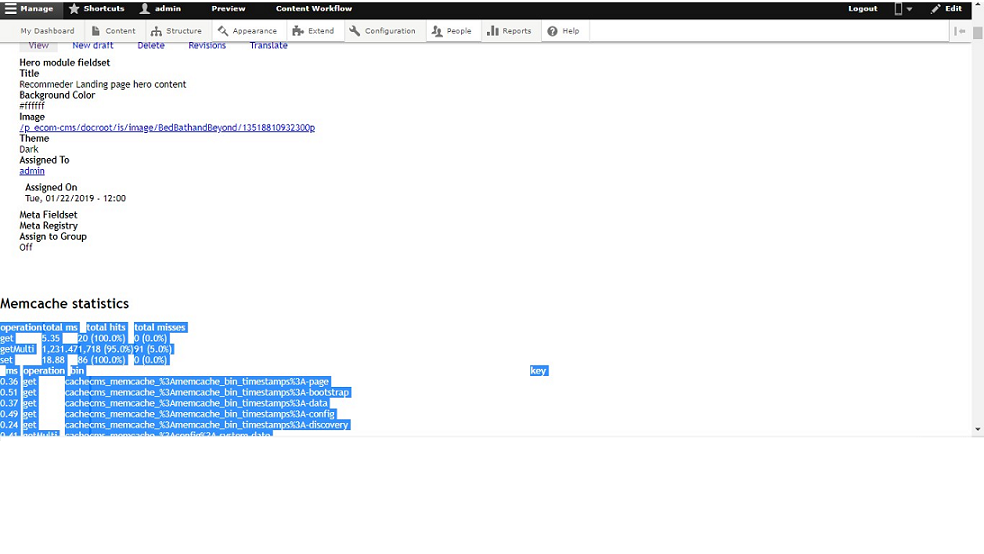Open the People menu item

[x=451, y=31]
